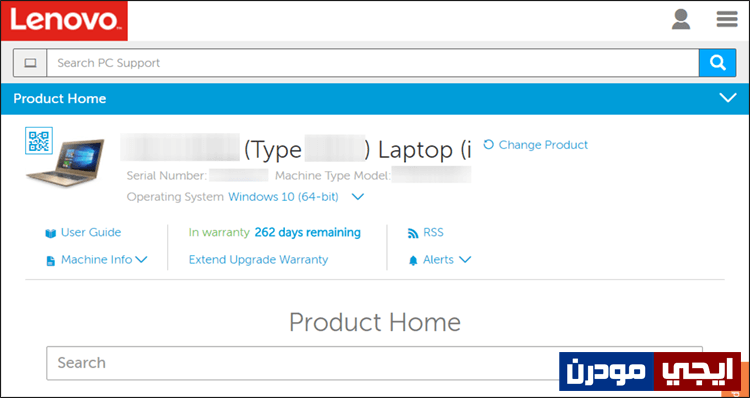
Task: Open the Extend Upgrade Warranty link
Action: 258,260
